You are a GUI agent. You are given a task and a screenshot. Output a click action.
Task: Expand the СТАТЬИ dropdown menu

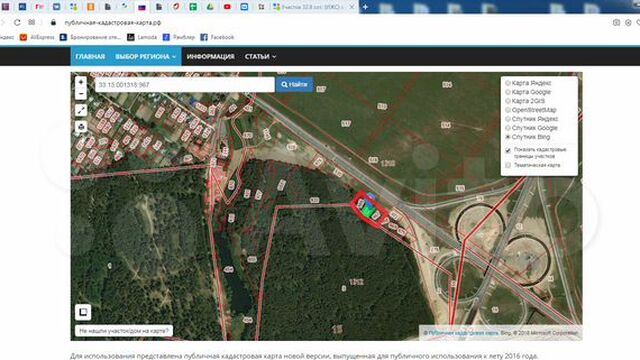click(260, 56)
